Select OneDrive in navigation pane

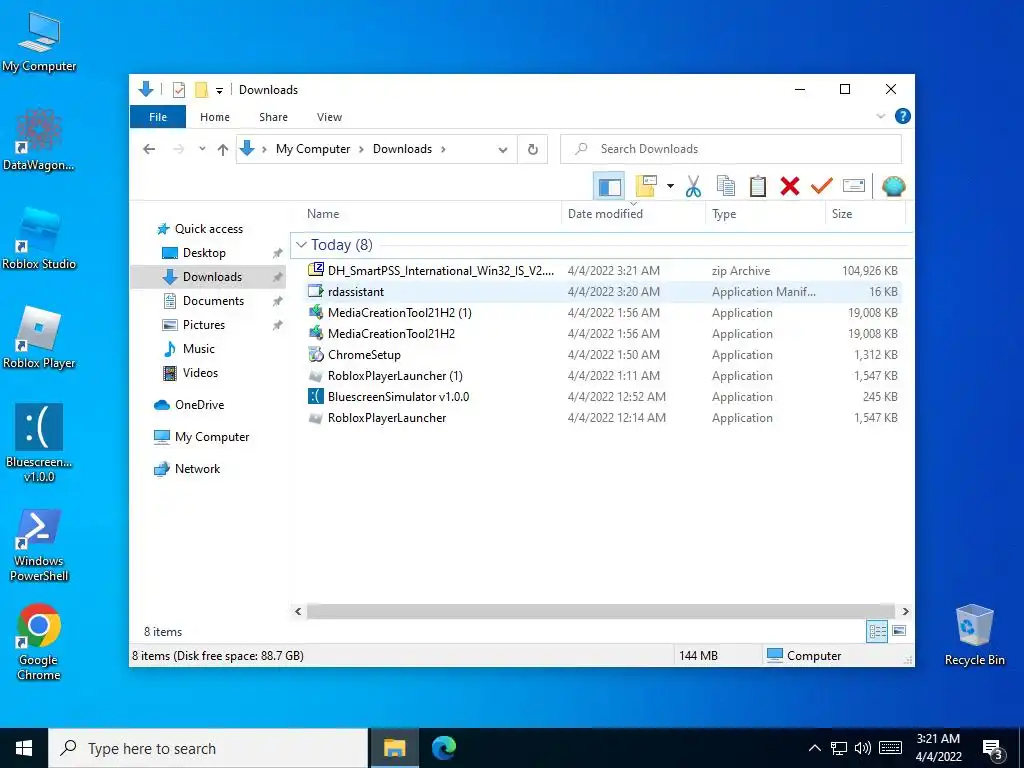coord(199,405)
